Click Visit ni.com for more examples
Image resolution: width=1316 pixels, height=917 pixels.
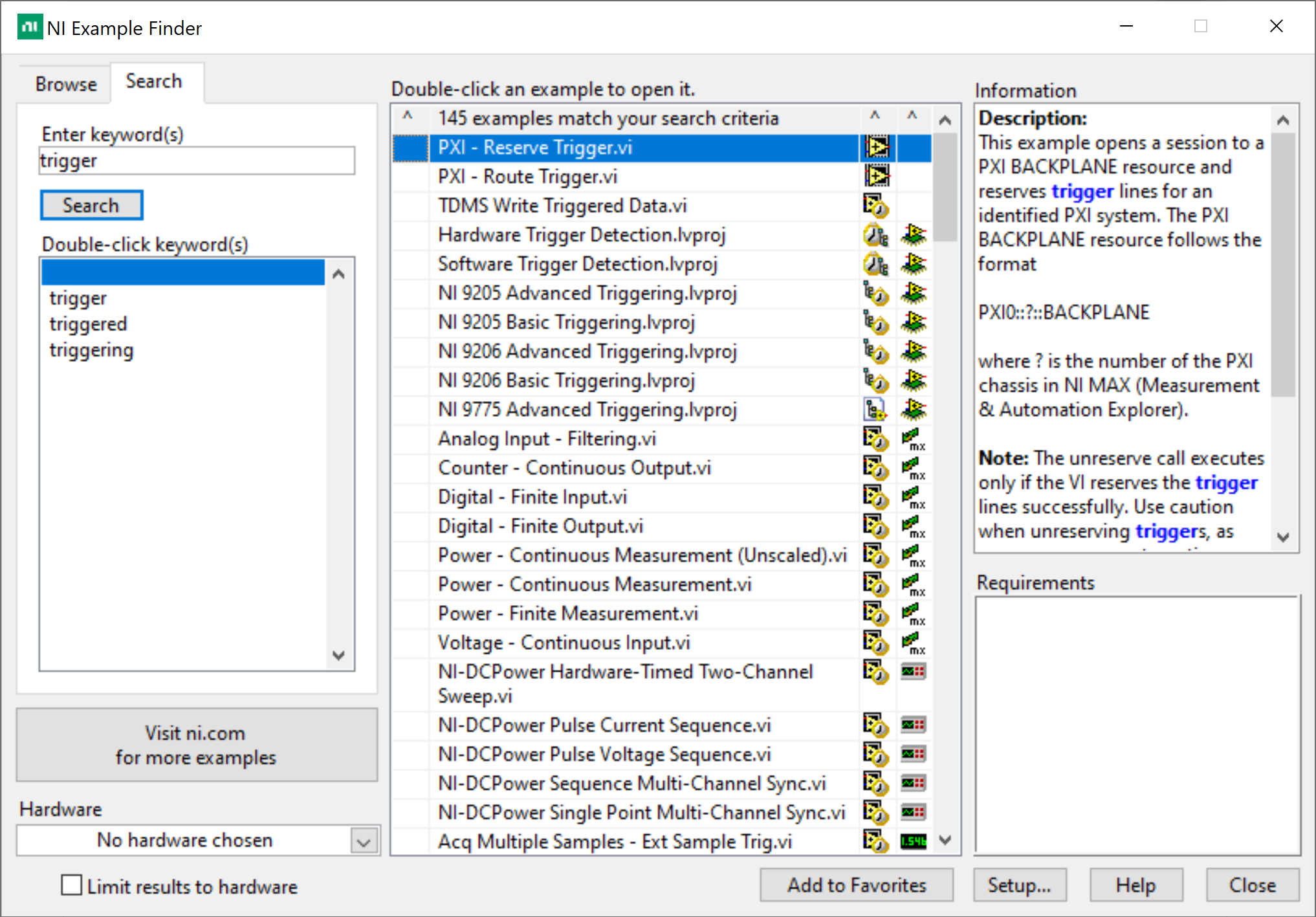197,745
